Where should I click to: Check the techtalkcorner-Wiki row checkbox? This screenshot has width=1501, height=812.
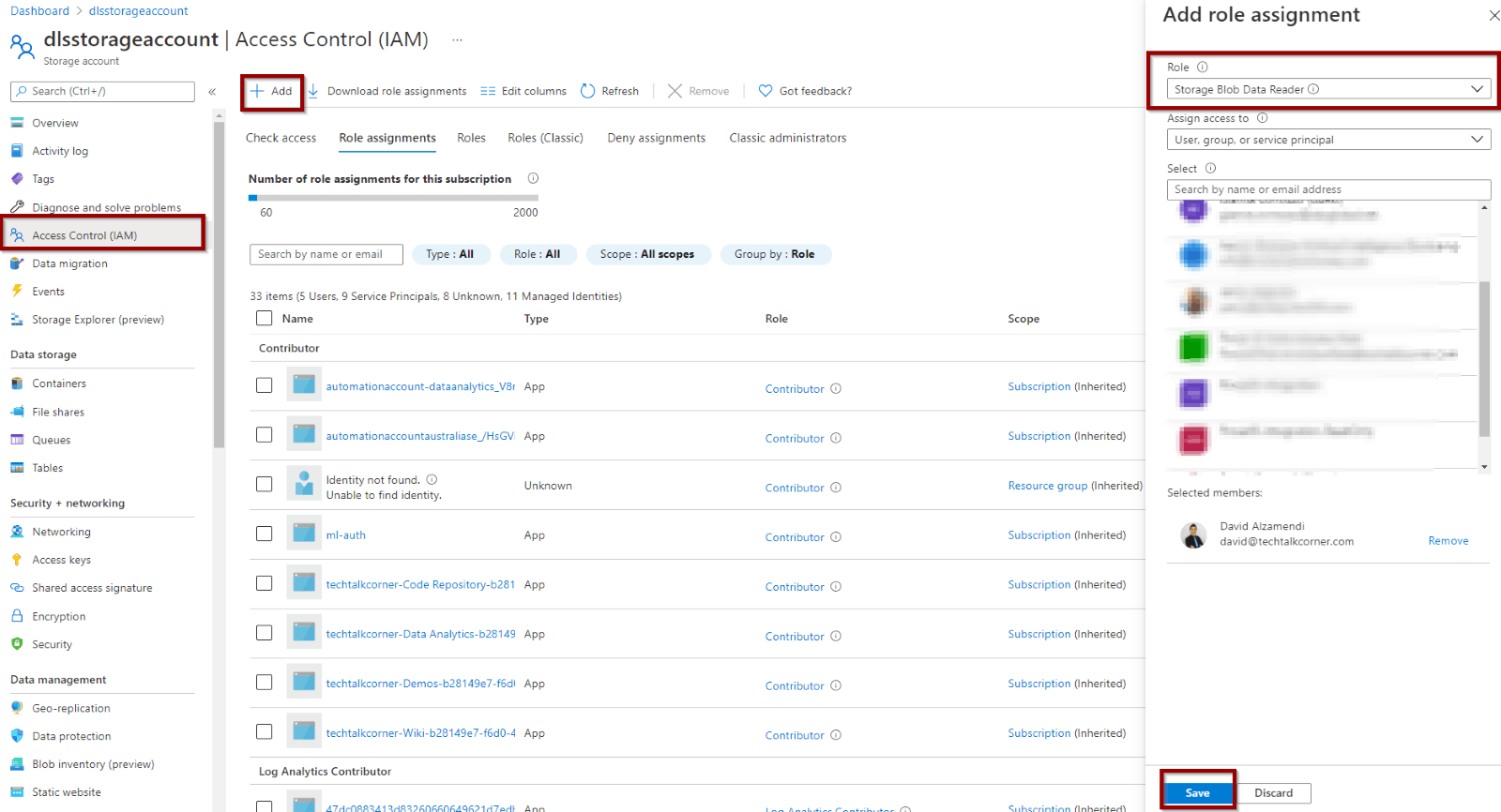[x=265, y=731]
